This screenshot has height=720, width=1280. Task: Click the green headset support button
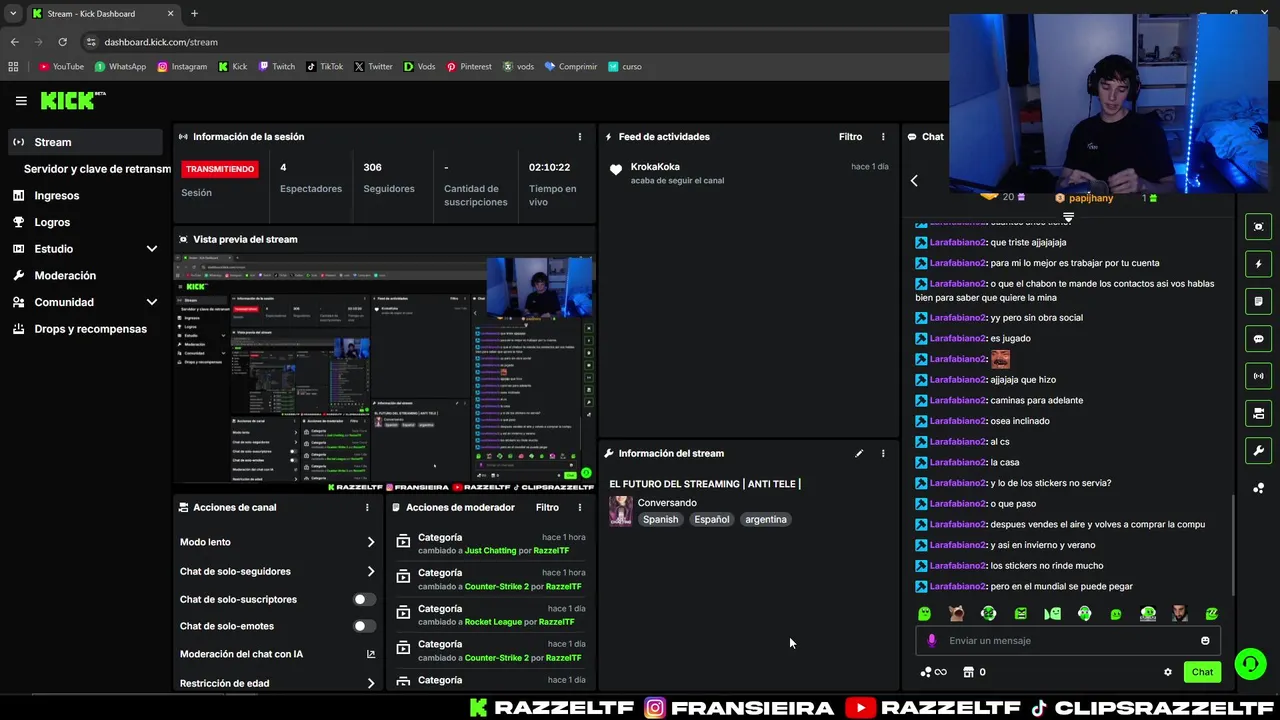[1250, 664]
